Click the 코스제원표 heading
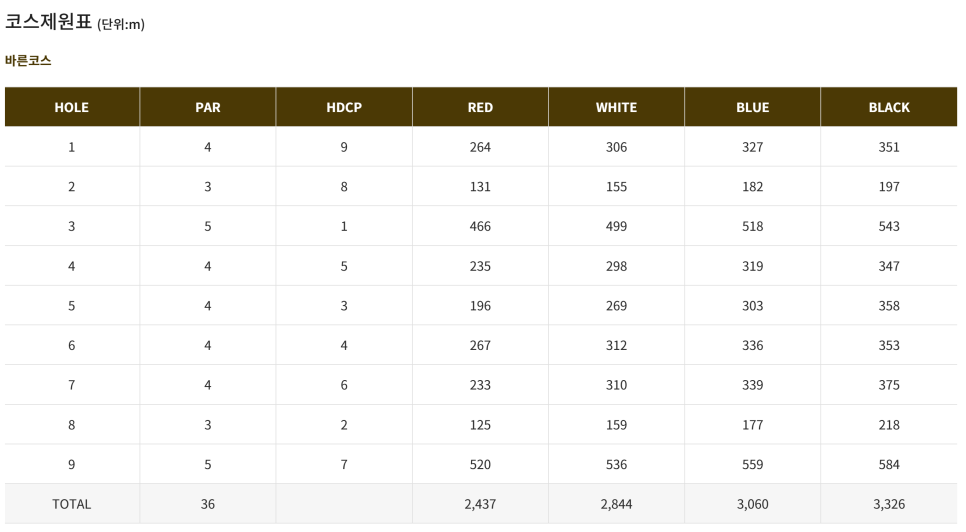 click(48, 21)
